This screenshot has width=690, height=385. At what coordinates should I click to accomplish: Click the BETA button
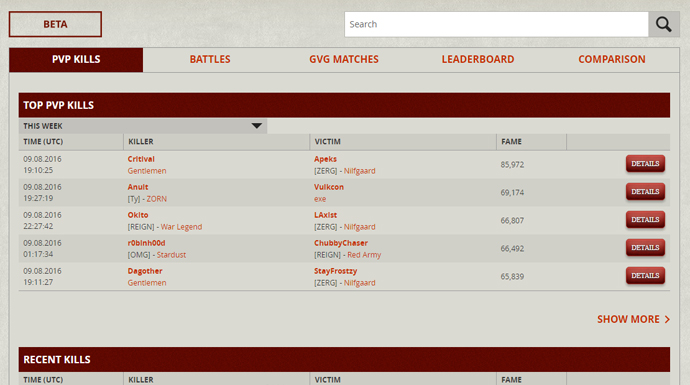click(55, 24)
